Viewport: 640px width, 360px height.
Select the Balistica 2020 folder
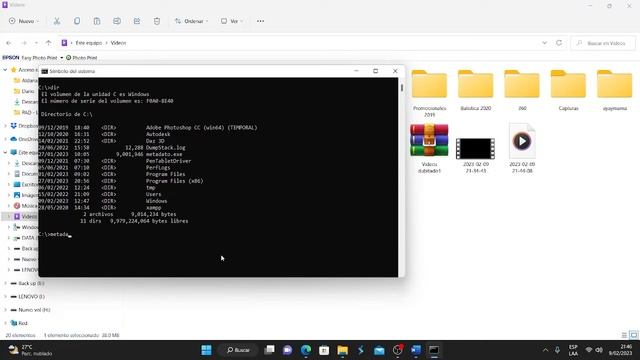(476, 90)
